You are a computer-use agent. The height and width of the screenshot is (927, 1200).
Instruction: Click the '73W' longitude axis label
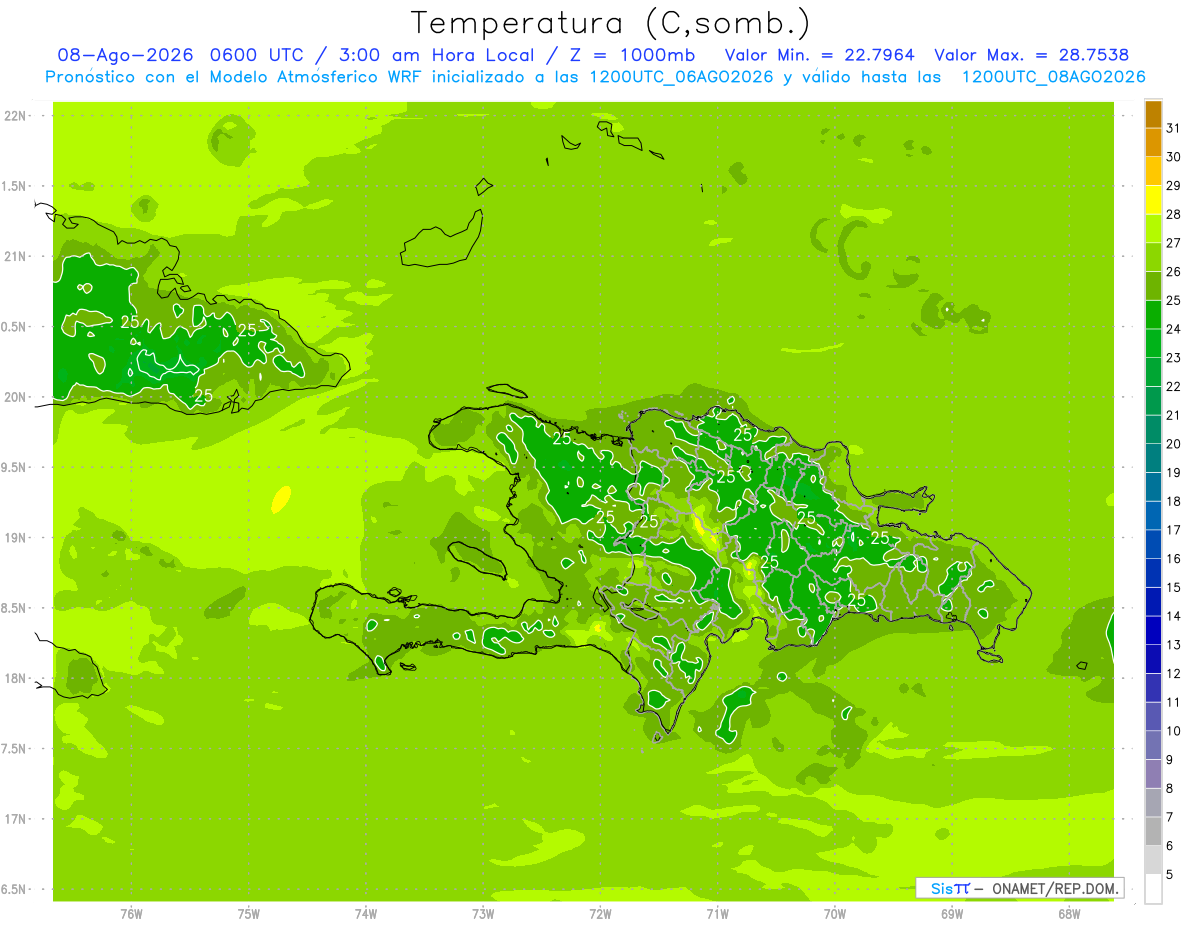483,913
